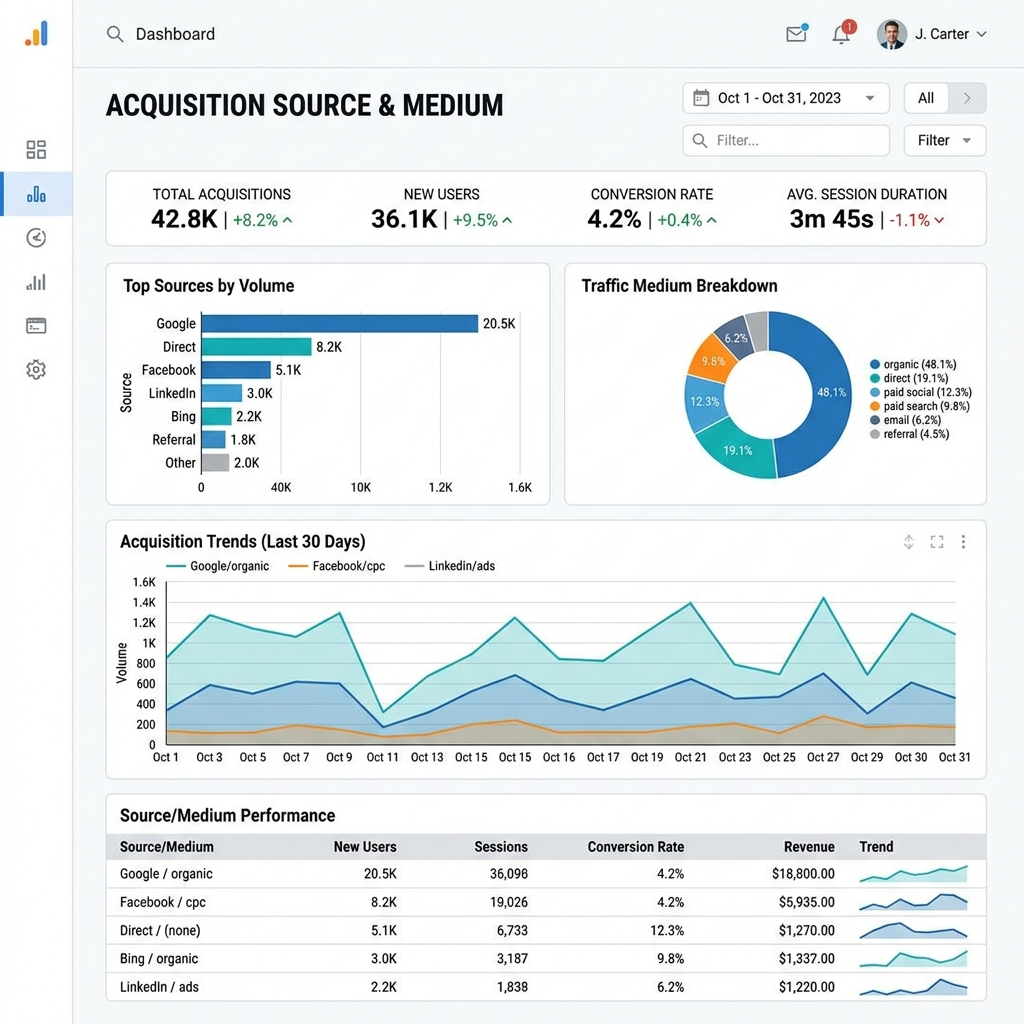
Task: Click the next arrow beside All
Action: click(967, 98)
